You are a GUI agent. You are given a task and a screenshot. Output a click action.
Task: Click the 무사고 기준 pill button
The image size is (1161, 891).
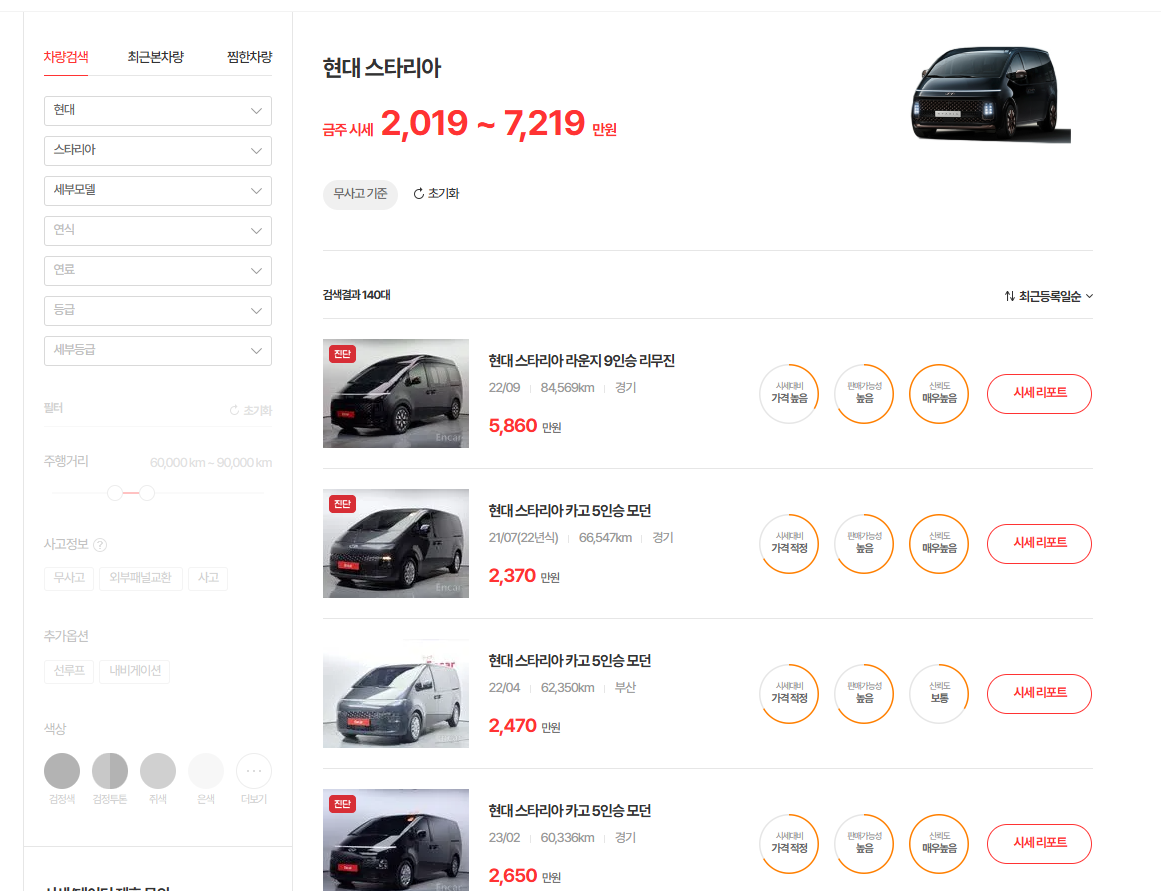click(360, 194)
